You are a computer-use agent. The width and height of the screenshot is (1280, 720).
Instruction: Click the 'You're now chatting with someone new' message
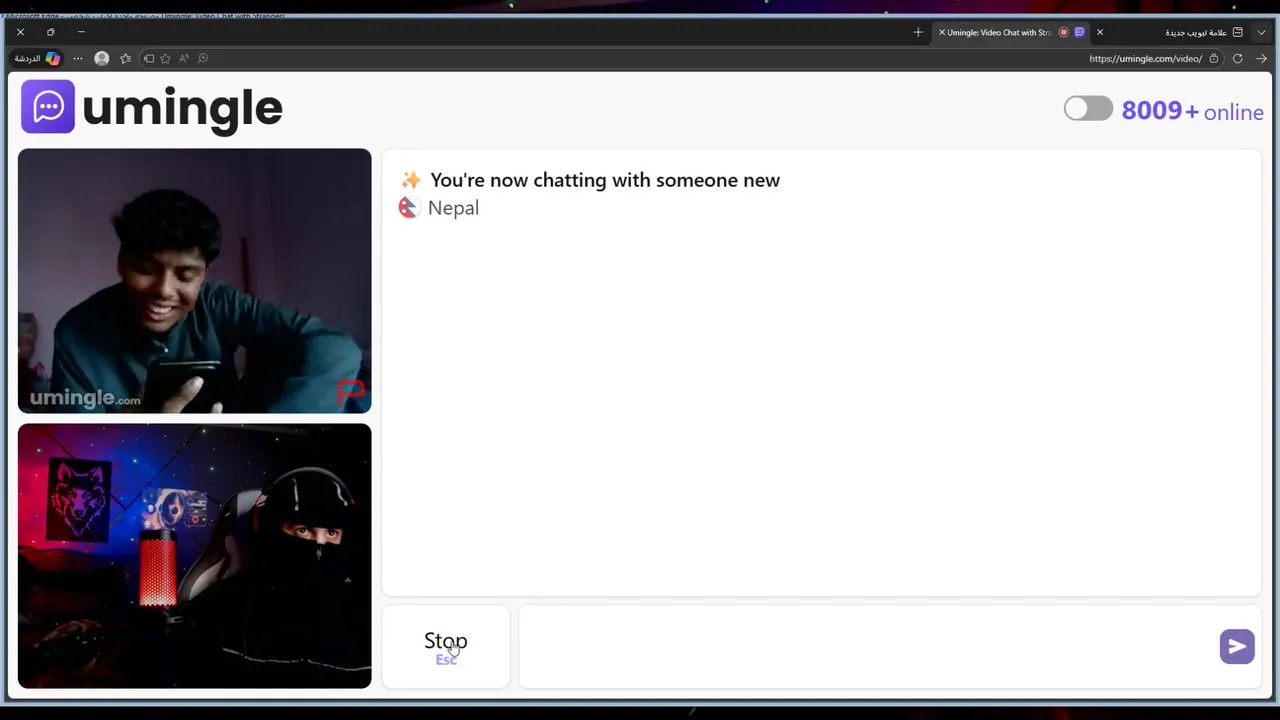(x=605, y=180)
